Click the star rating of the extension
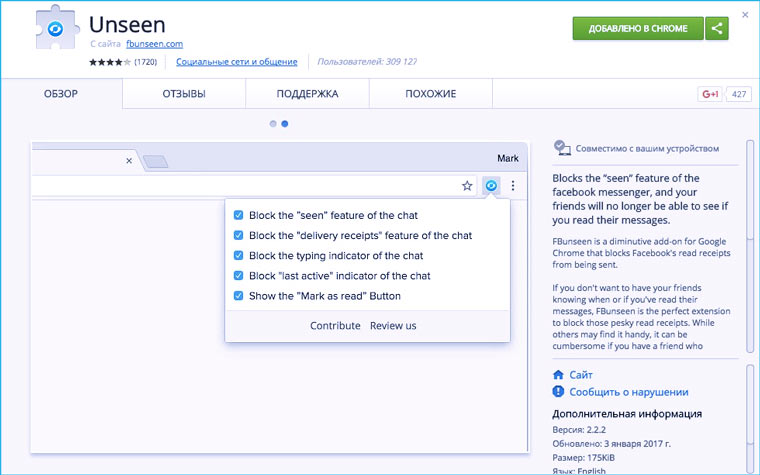 (x=108, y=62)
